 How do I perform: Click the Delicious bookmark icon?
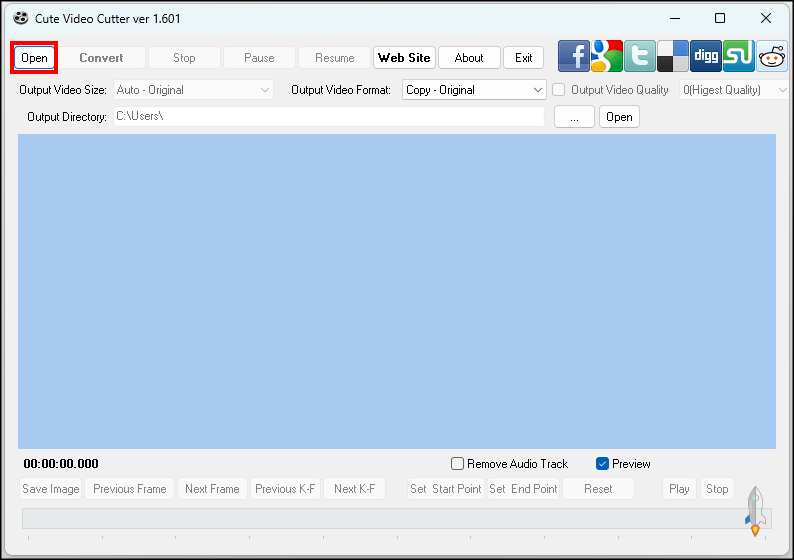pyautogui.click(x=672, y=57)
